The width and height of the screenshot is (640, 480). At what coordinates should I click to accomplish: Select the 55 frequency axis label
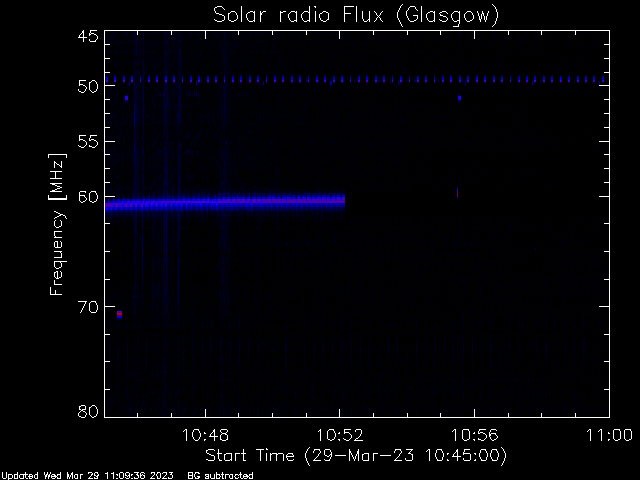click(x=88, y=142)
